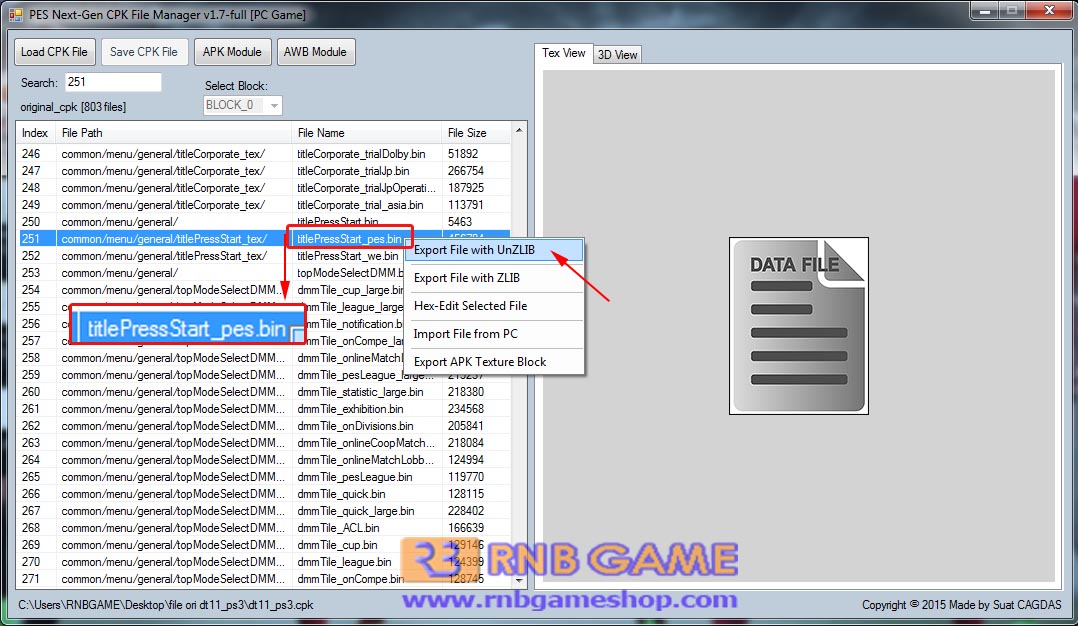1078x626 pixels.
Task: Select row titleCorporate_trialDolby.bin
Action: tap(263, 154)
